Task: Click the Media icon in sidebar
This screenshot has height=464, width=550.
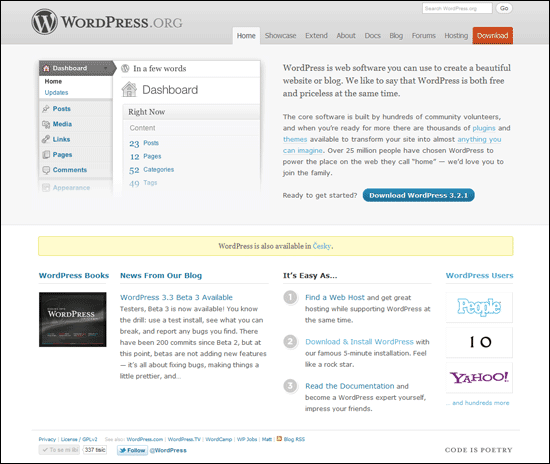Action: coord(46,124)
